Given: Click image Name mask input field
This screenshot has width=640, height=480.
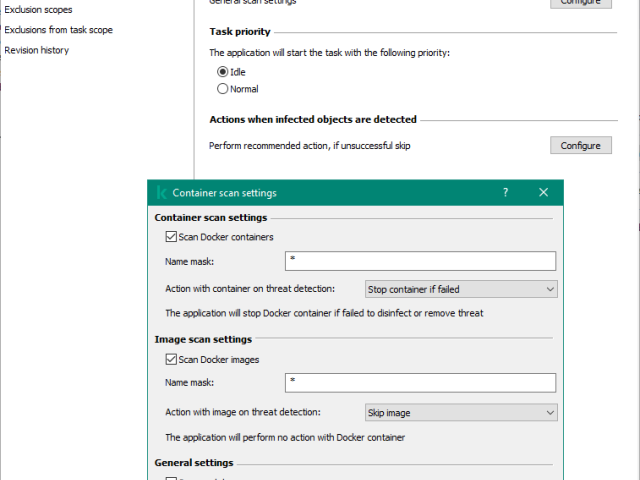Looking at the screenshot, I should click(420, 383).
